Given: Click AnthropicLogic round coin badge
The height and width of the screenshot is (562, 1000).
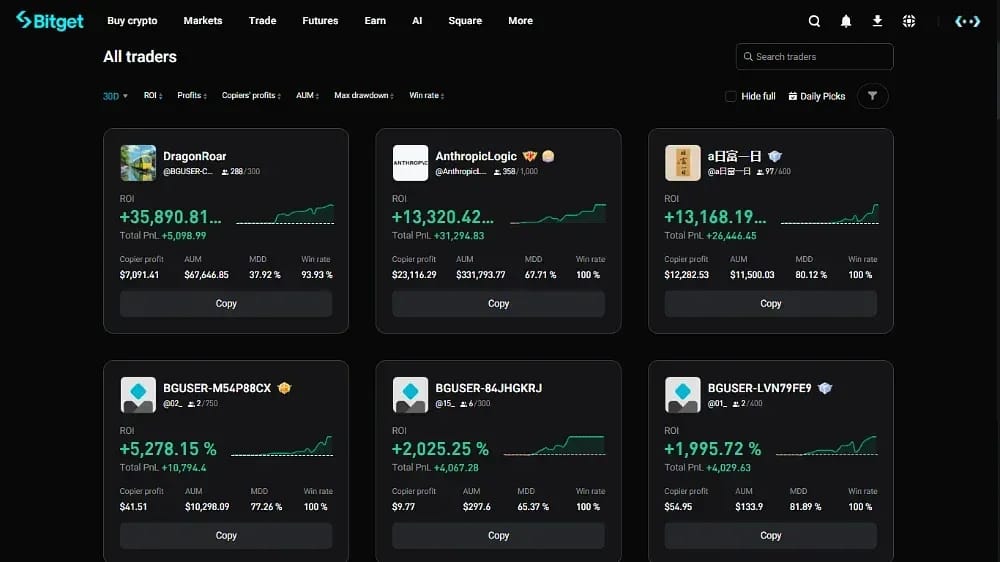Looking at the screenshot, I should pos(548,156).
